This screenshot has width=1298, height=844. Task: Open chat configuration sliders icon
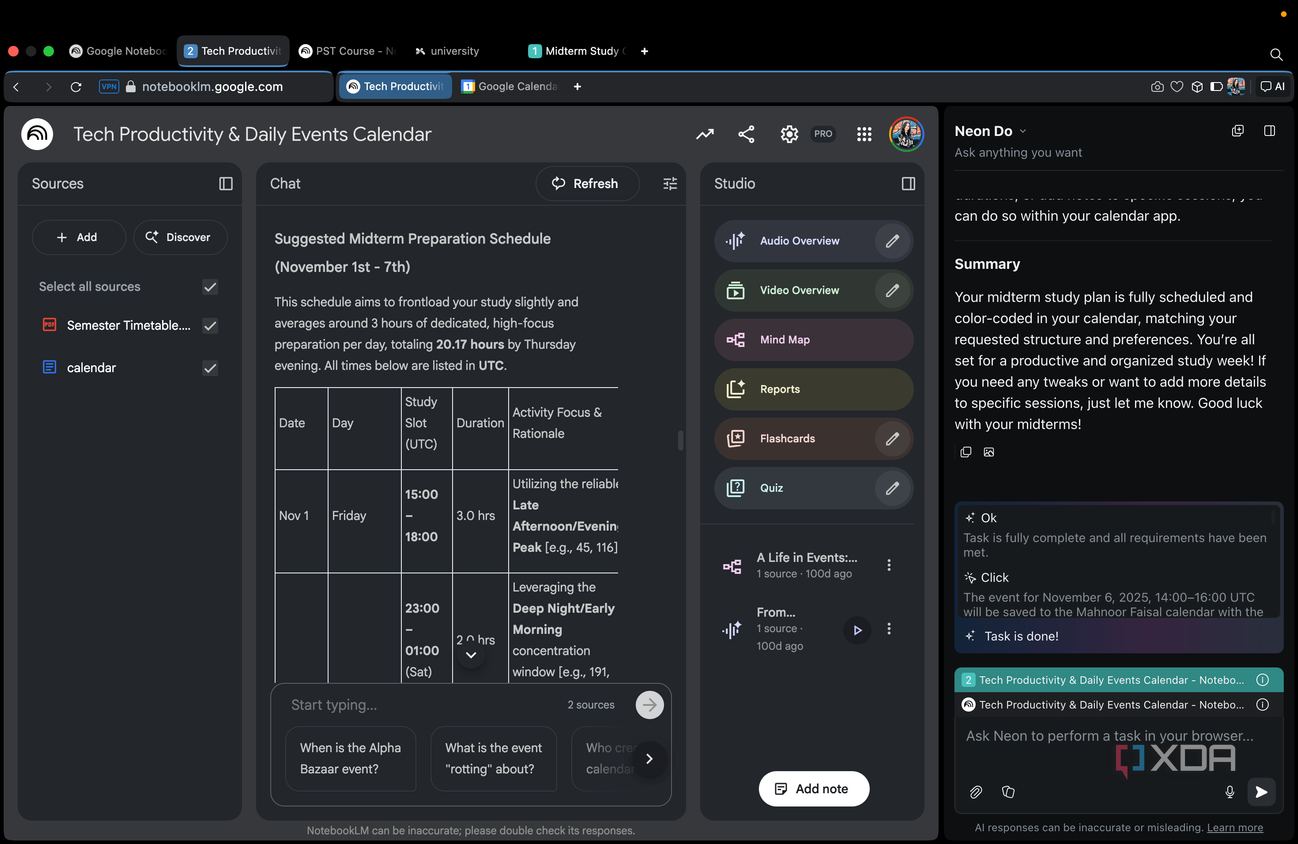pyautogui.click(x=670, y=184)
